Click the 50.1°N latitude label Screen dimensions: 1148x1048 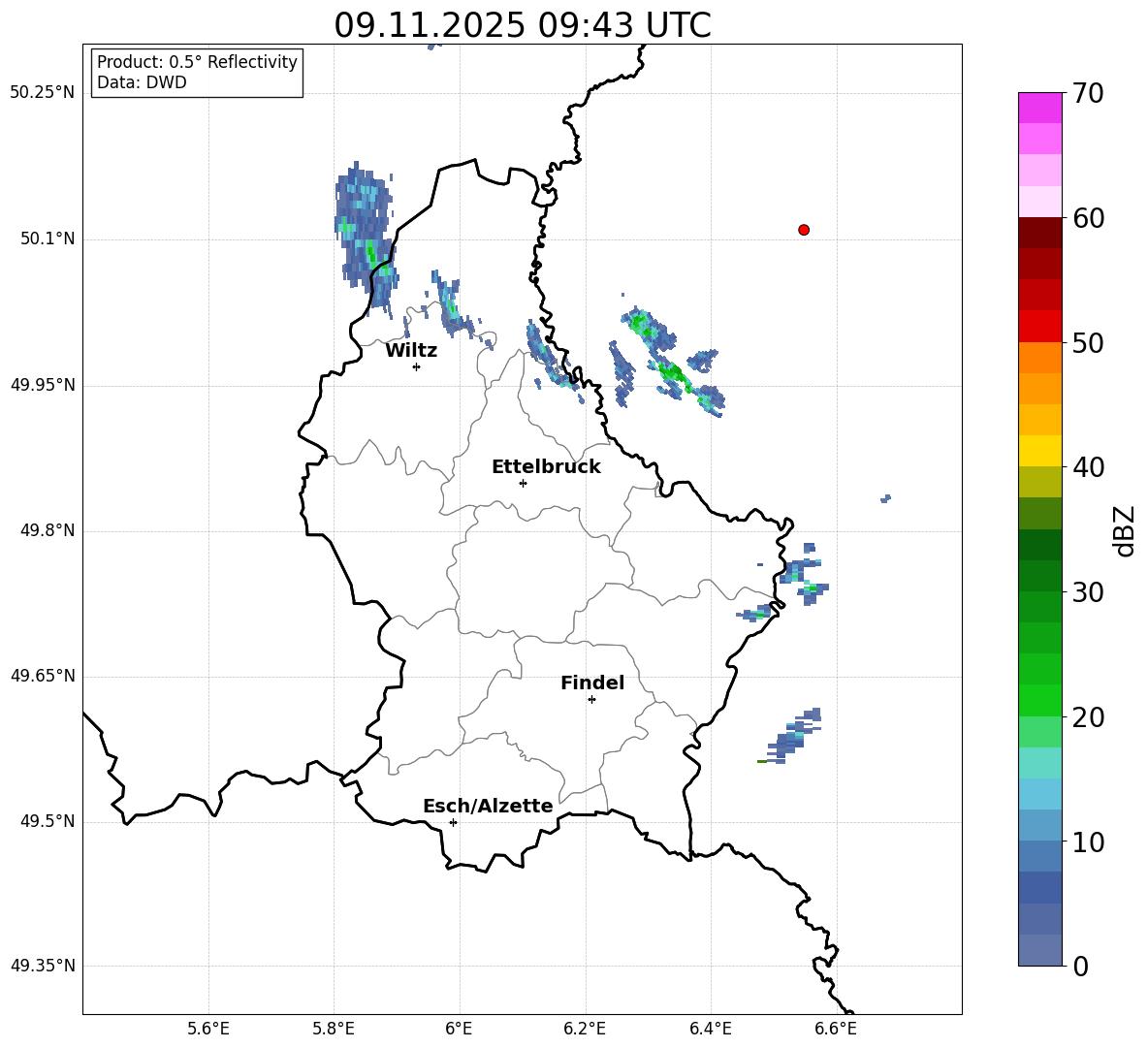(48, 238)
